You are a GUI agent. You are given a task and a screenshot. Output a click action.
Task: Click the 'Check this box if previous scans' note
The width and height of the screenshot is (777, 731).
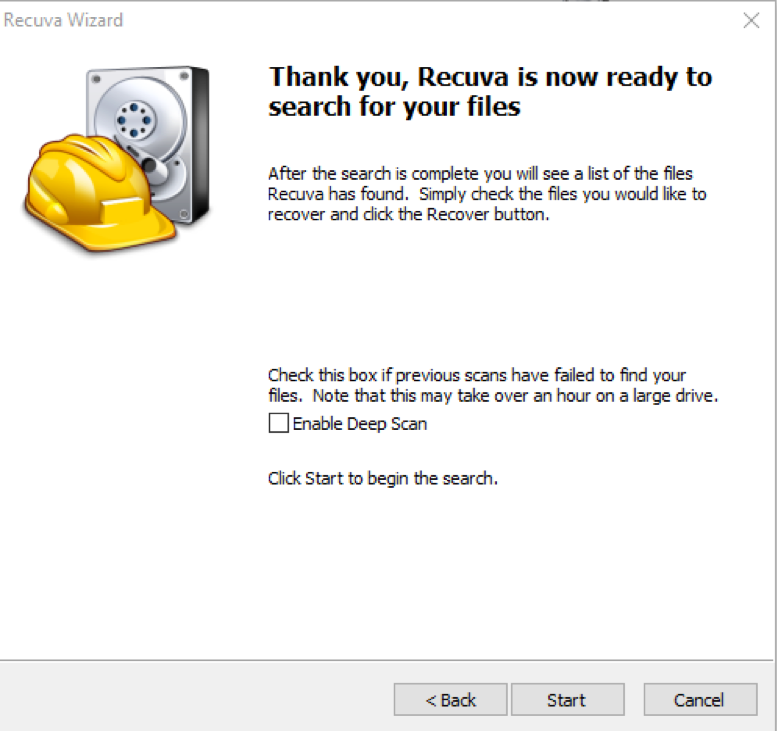[493, 385]
